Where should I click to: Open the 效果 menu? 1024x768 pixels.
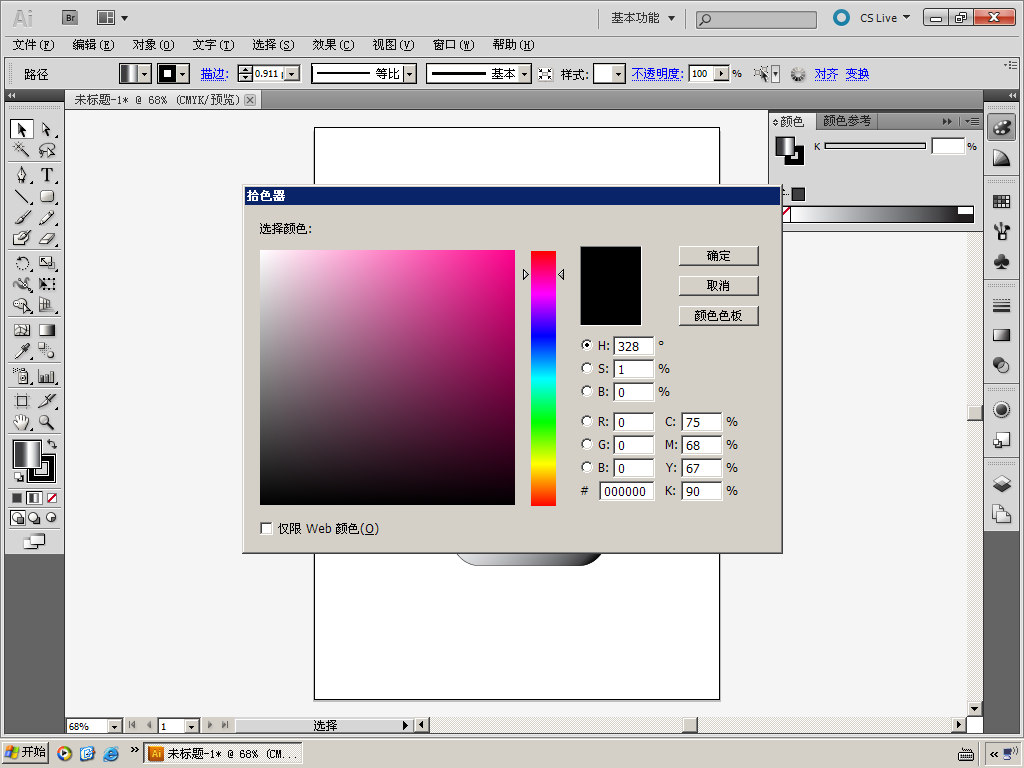(x=332, y=45)
